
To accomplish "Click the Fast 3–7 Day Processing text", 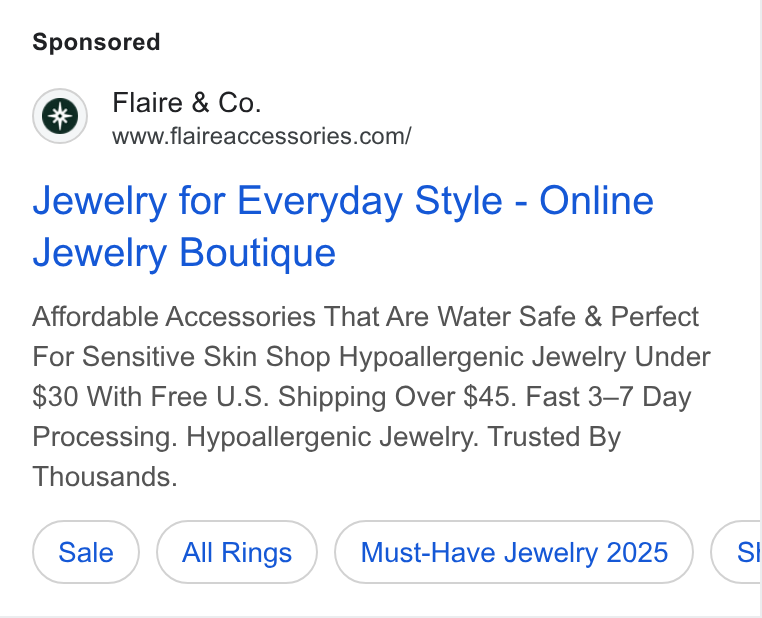I will pyautogui.click(x=362, y=416).
